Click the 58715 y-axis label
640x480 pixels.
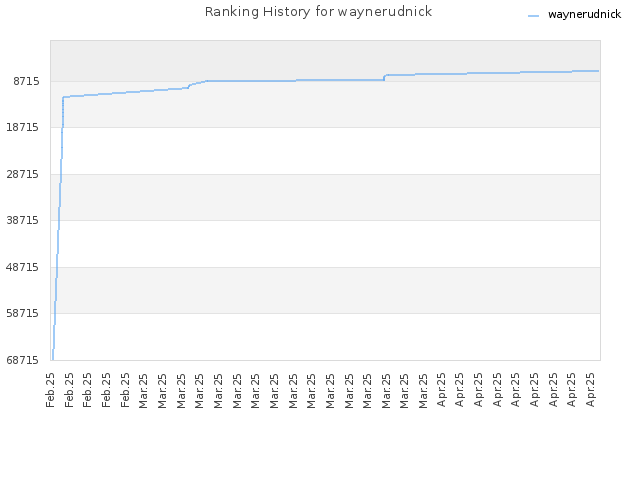click(x=23, y=313)
